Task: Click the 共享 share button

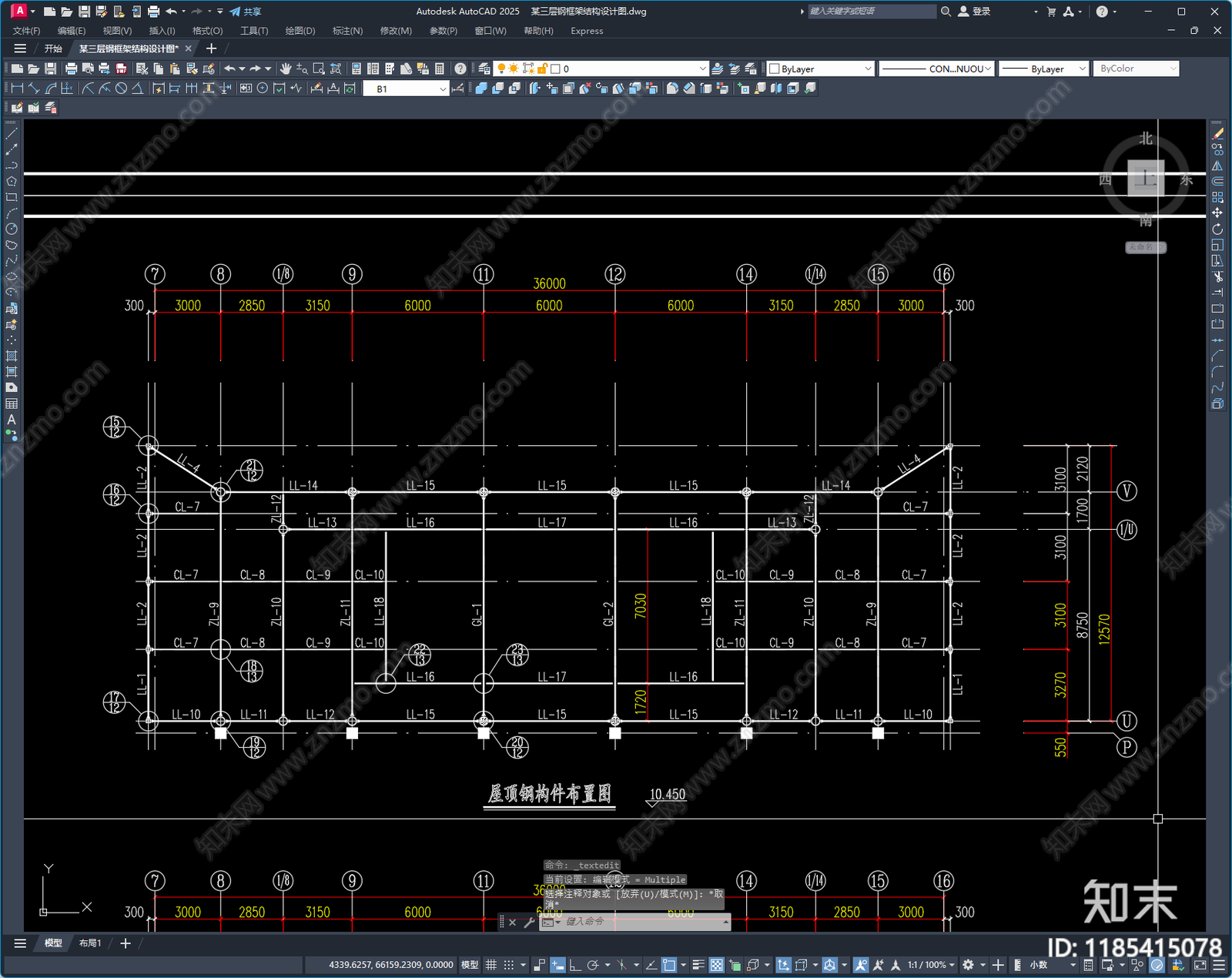Action: pyautogui.click(x=246, y=12)
